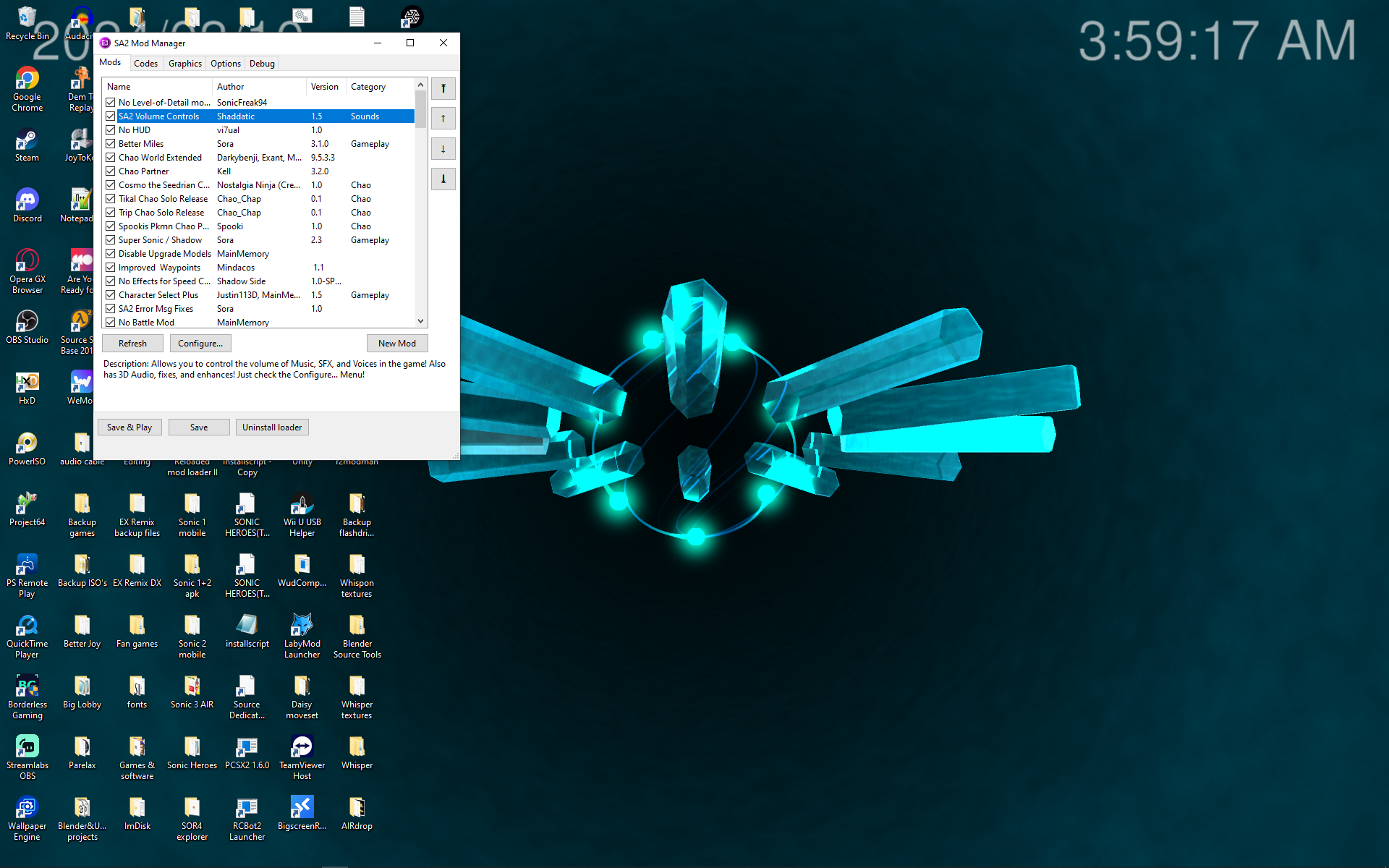Switch to the Codes tab
The image size is (1389, 868).
pyautogui.click(x=145, y=64)
